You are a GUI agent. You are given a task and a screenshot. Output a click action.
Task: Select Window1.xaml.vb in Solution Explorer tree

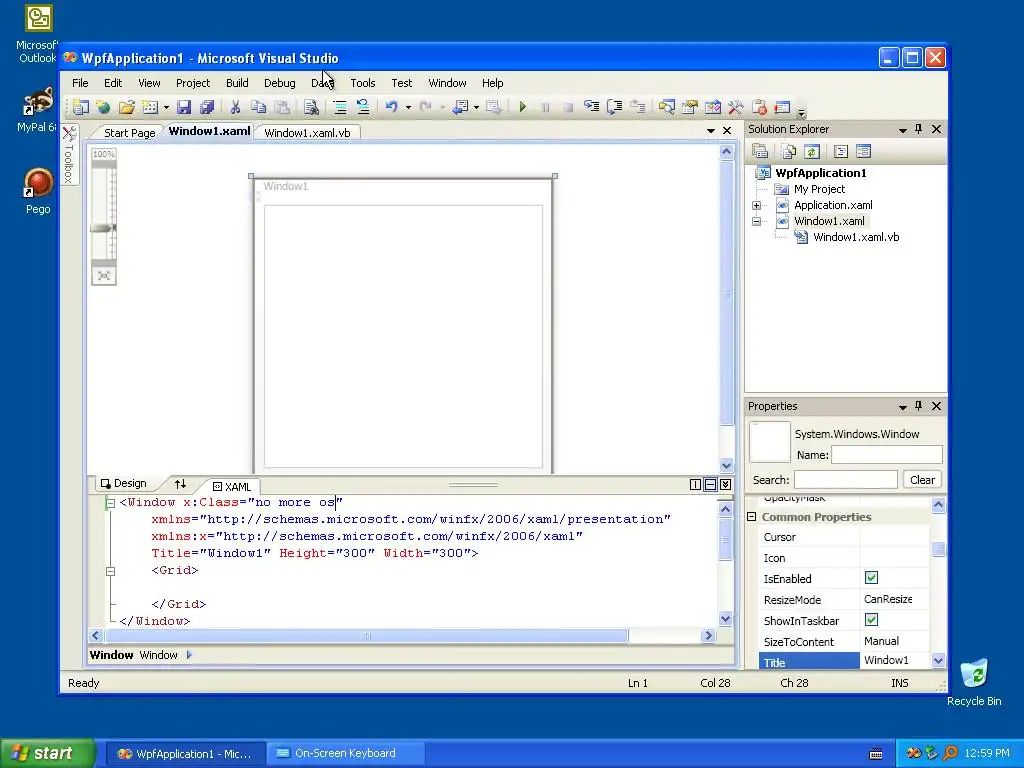pyautogui.click(x=856, y=237)
